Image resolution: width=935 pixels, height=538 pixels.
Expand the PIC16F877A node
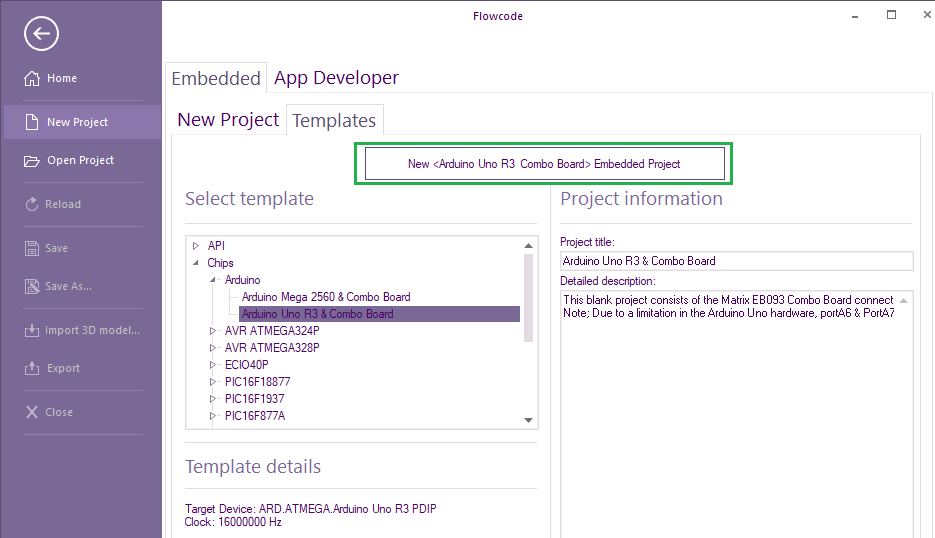pos(212,416)
